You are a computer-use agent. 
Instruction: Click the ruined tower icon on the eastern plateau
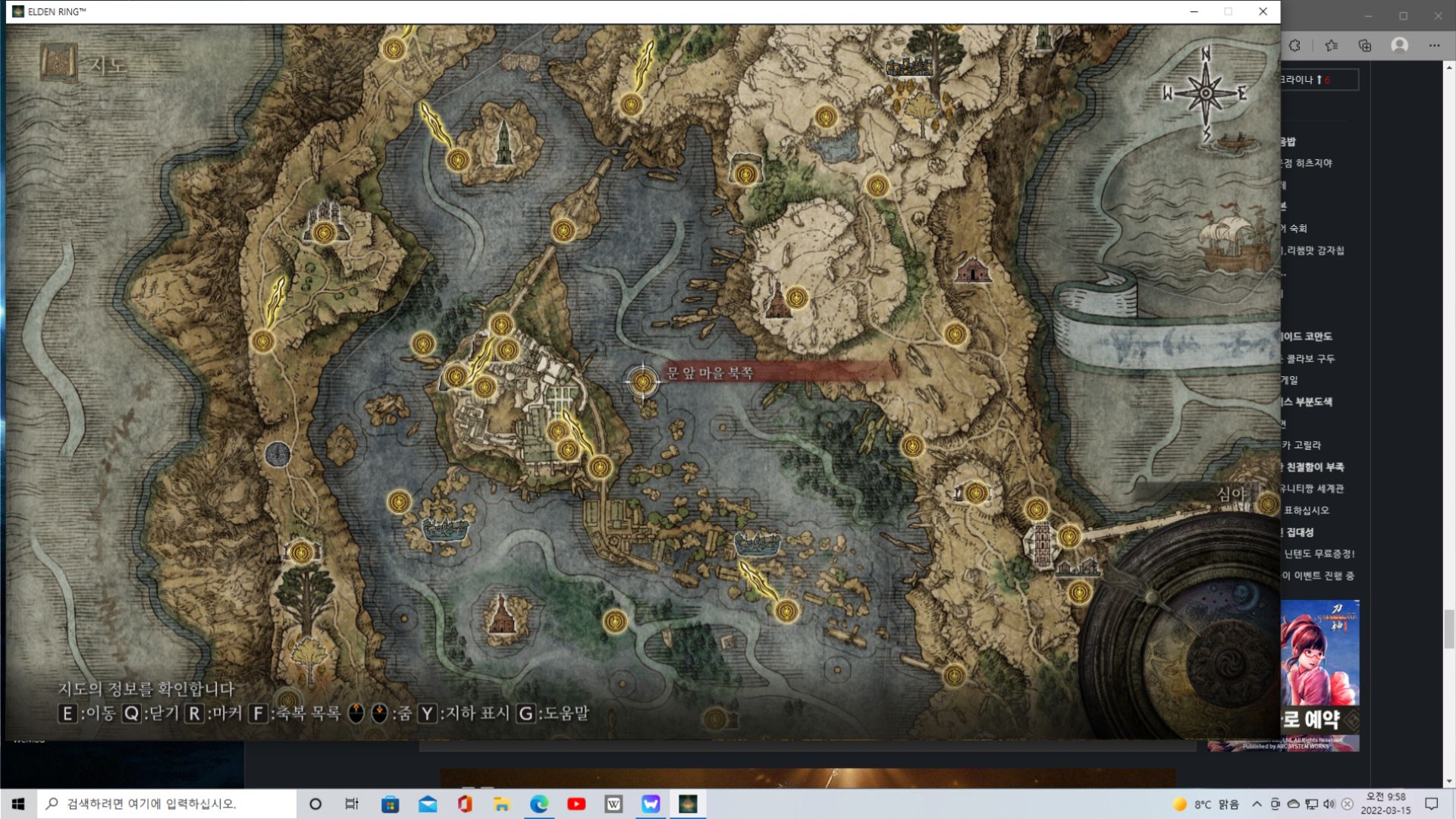click(x=778, y=300)
